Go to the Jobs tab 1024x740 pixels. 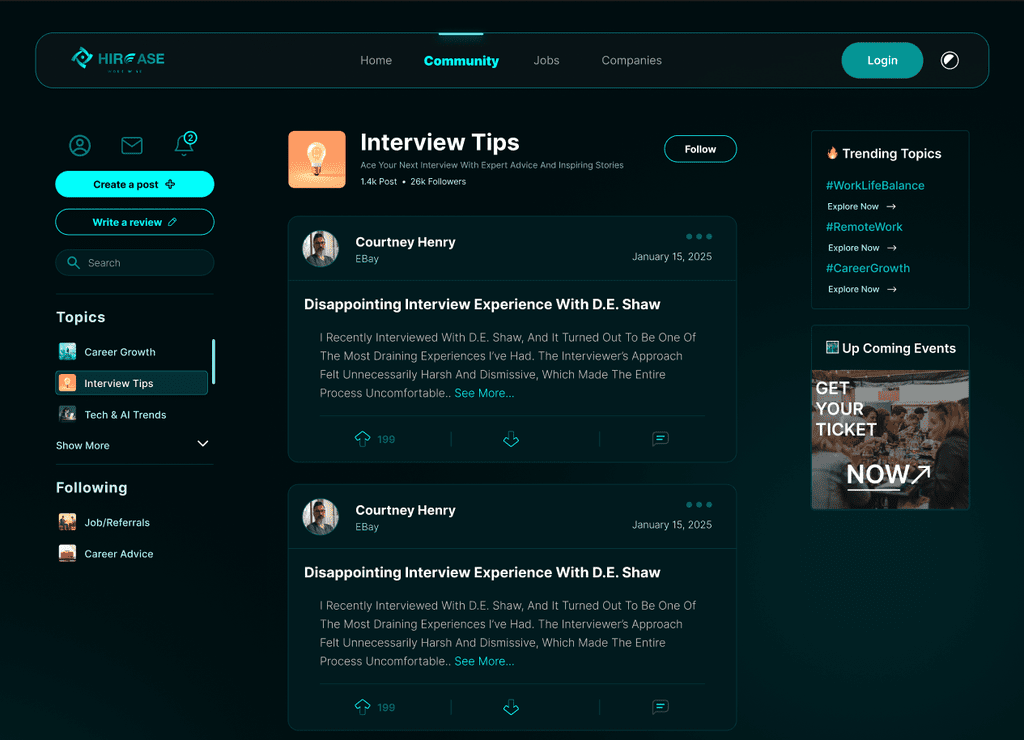tap(546, 60)
